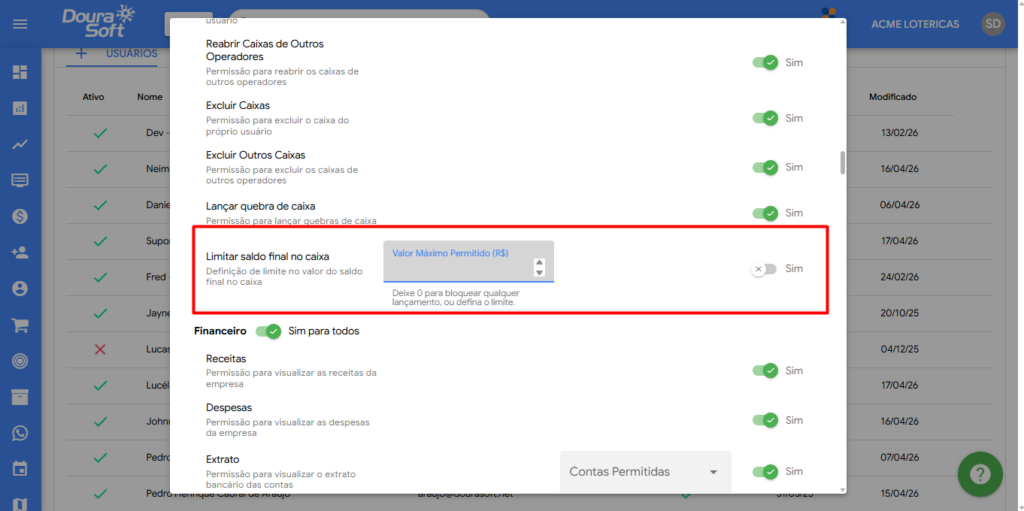Open the hamburger menu in the header
This screenshot has width=1024, height=511.
point(20,24)
